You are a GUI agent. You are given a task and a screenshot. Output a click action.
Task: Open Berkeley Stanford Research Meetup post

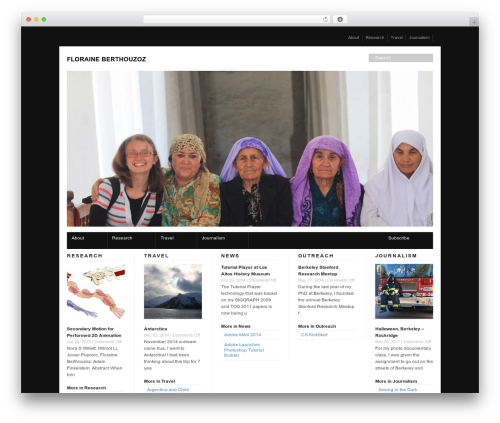pyautogui.click(x=318, y=271)
